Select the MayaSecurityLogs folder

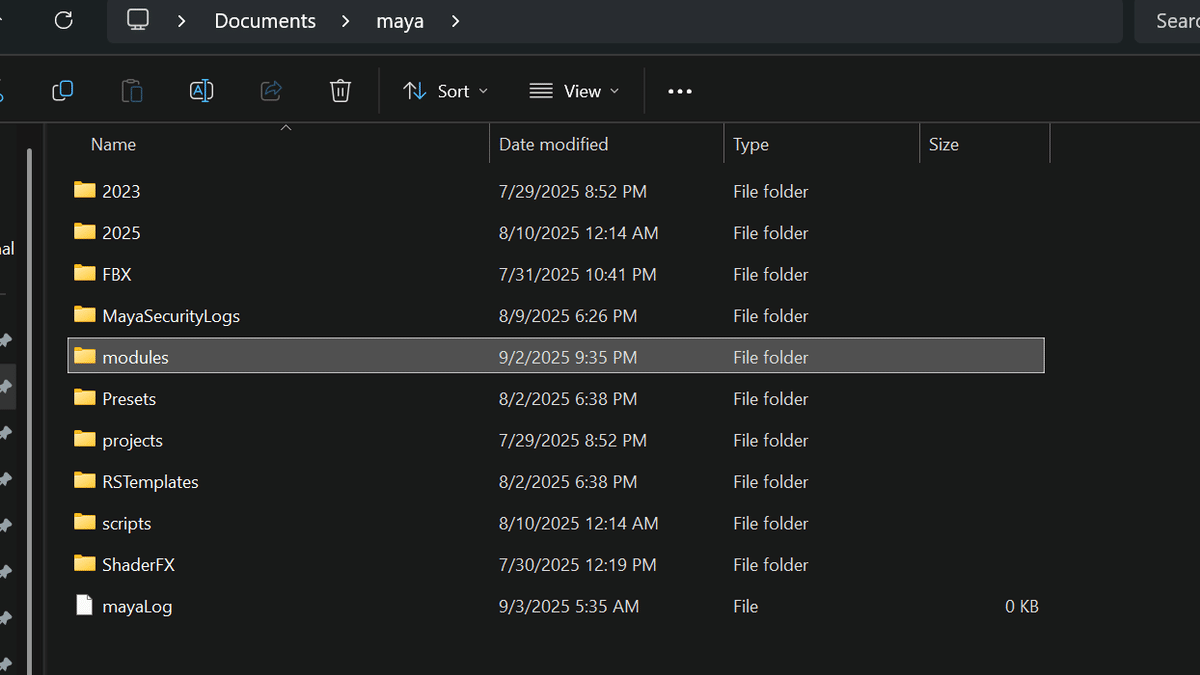click(x=170, y=316)
